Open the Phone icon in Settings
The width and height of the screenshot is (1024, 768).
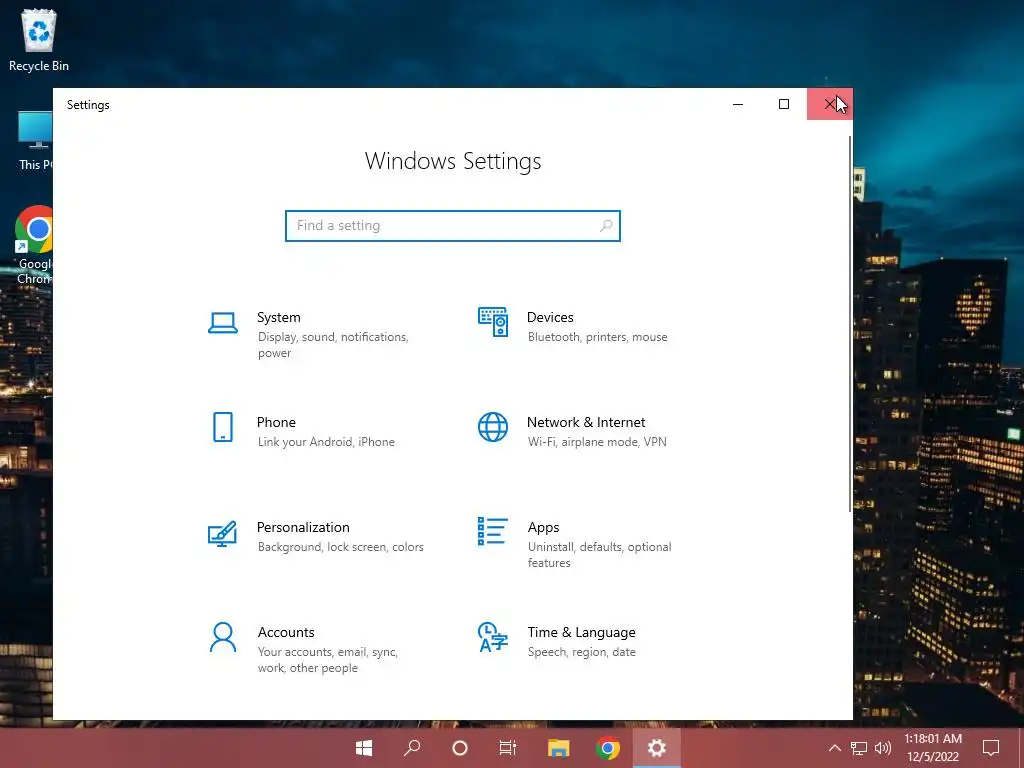click(223, 427)
